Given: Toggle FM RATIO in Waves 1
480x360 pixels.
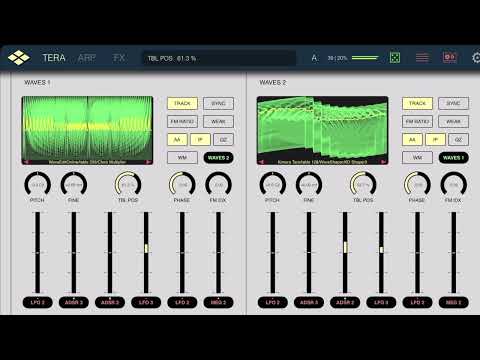Looking at the screenshot, I should (182, 121).
